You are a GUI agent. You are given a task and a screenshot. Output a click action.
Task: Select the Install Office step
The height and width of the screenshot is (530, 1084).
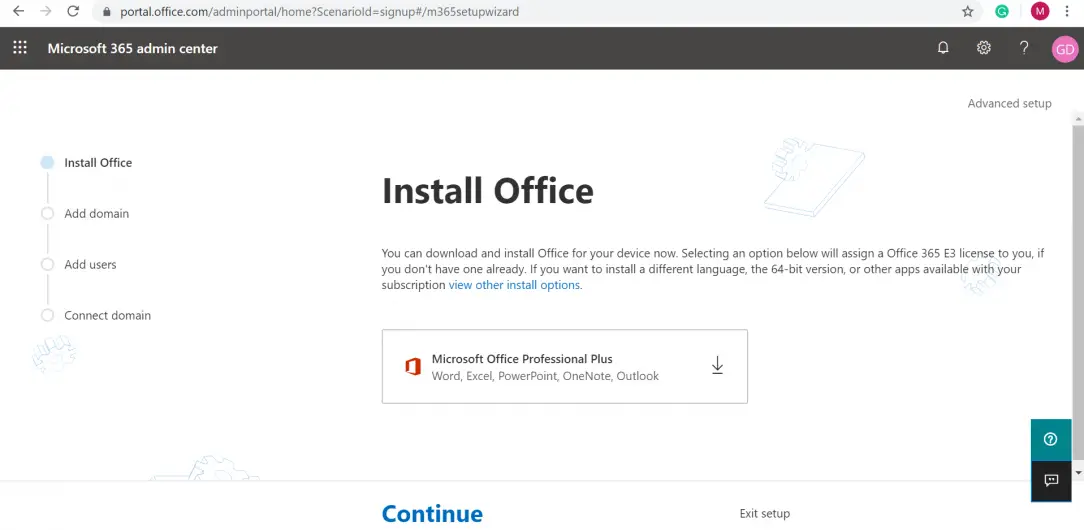pyautogui.click(x=97, y=162)
